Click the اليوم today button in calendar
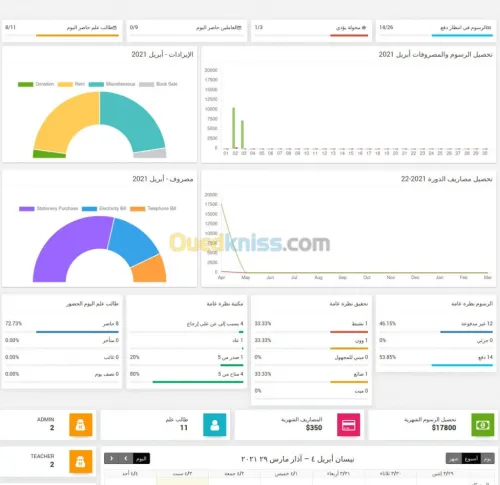Viewport: 500px width, 485px height. point(141,459)
